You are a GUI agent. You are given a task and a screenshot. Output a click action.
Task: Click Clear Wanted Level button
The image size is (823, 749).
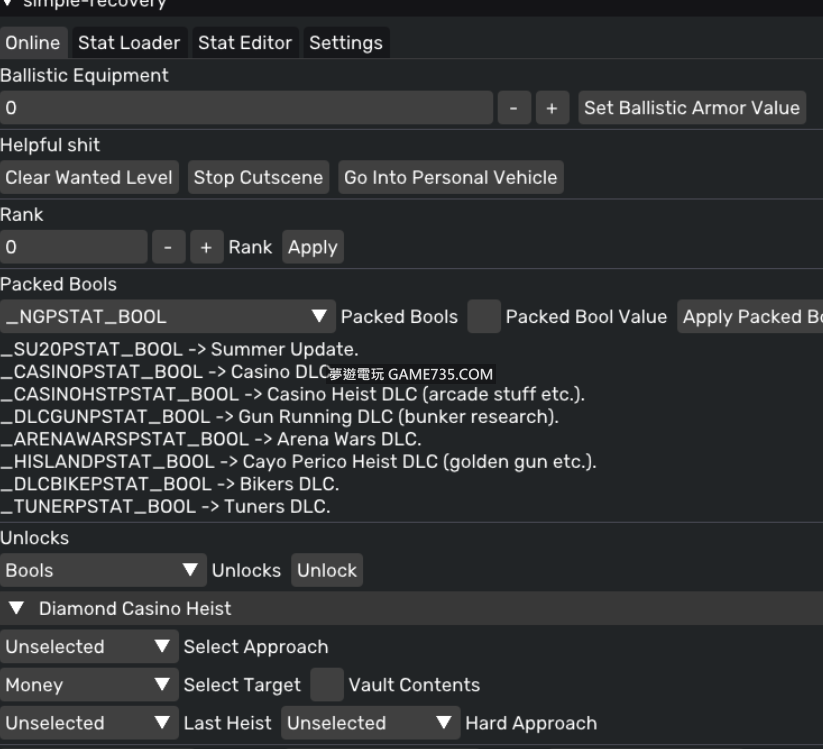(x=90, y=178)
